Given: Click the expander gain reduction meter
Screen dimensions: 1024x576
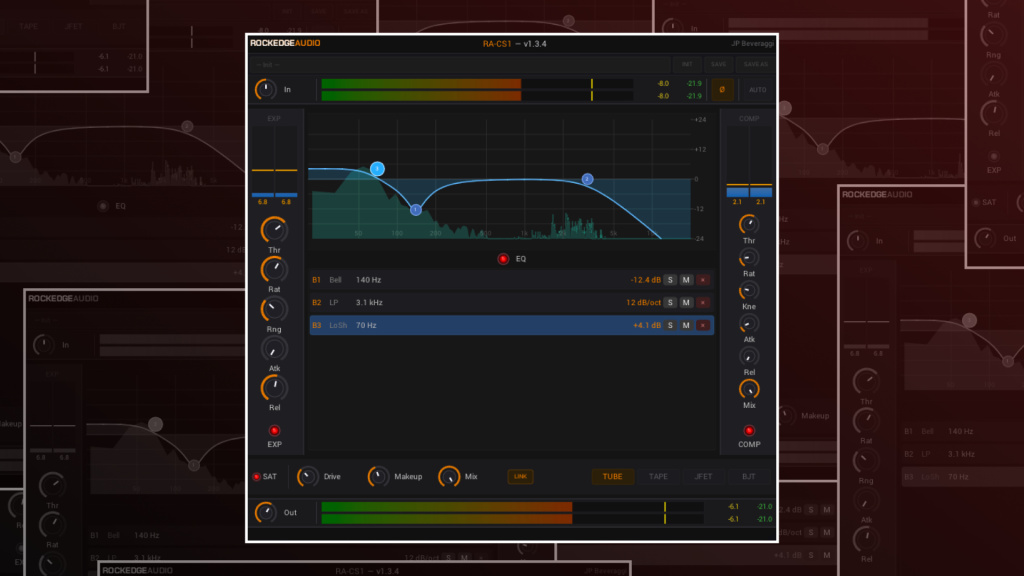Looking at the screenshot, I should [x=274, y=161].
